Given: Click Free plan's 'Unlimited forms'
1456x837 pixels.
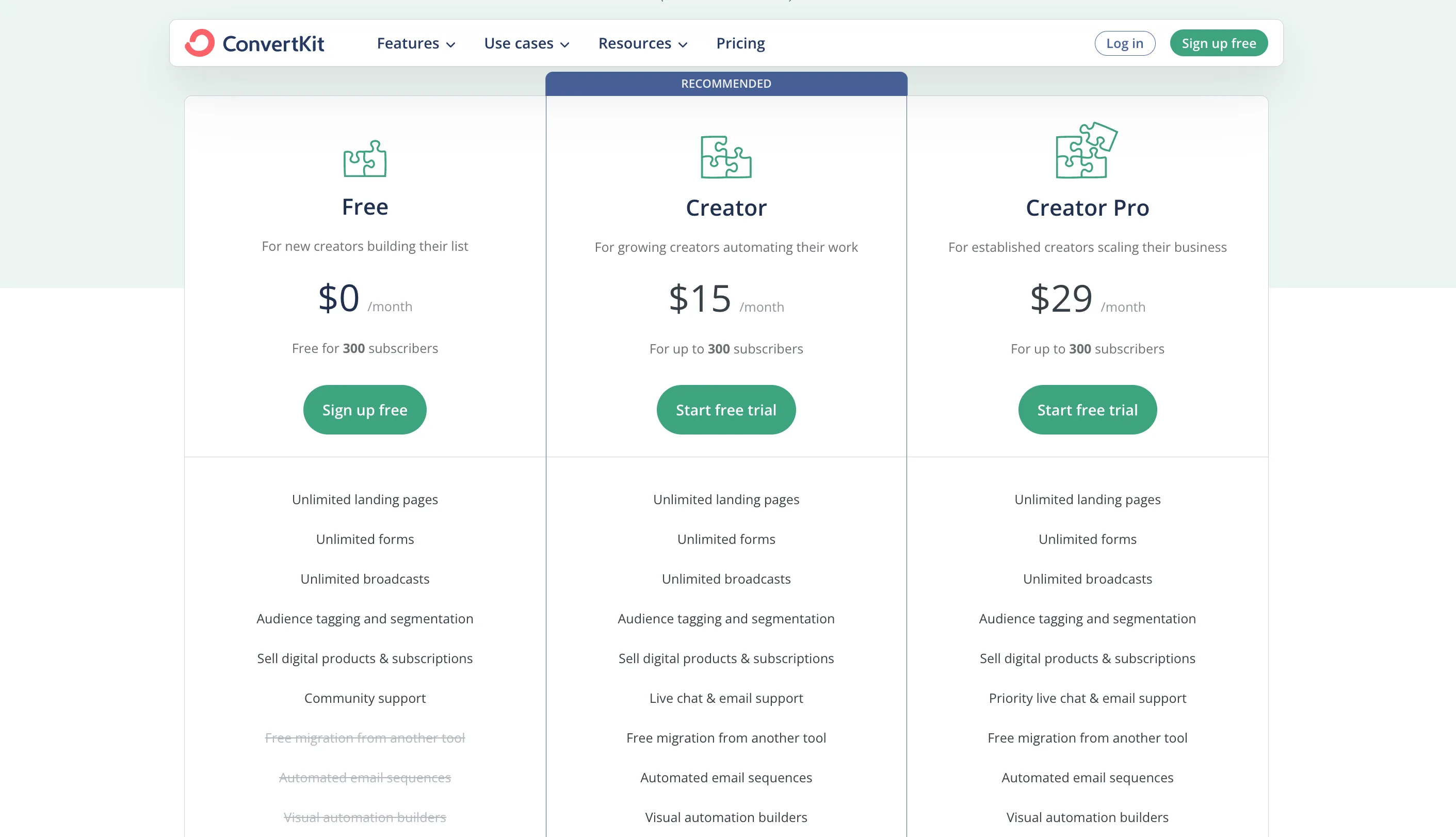Looking at the screenshot, I should click(365, 539).
